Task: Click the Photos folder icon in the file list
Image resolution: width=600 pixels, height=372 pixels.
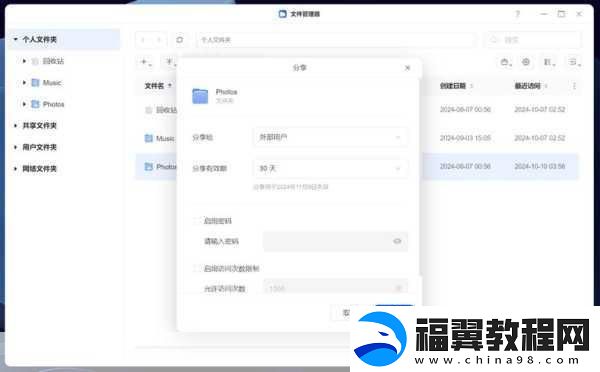Action: tap(148, 166)
